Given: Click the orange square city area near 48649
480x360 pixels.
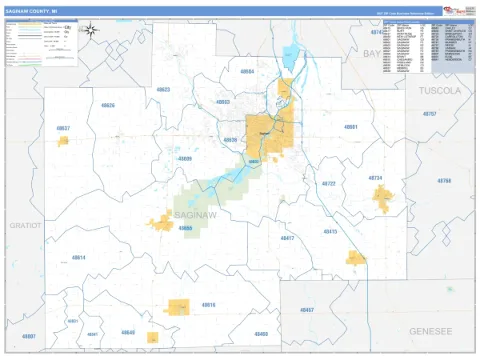Looking at the screenshot, I should click(x=153, y=338).
